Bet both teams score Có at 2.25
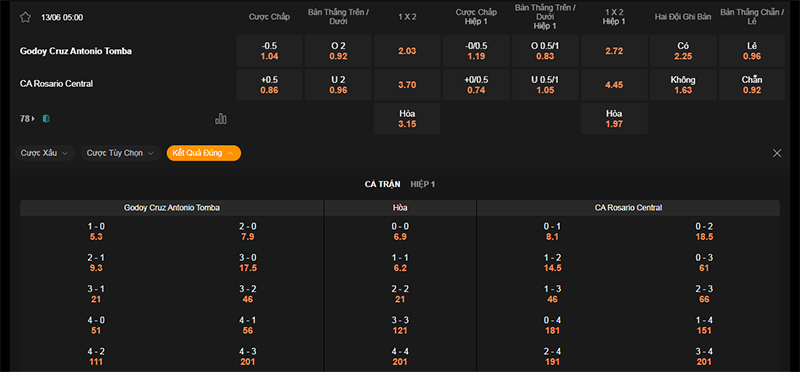 pyautogui.click(x=683, y=51)
